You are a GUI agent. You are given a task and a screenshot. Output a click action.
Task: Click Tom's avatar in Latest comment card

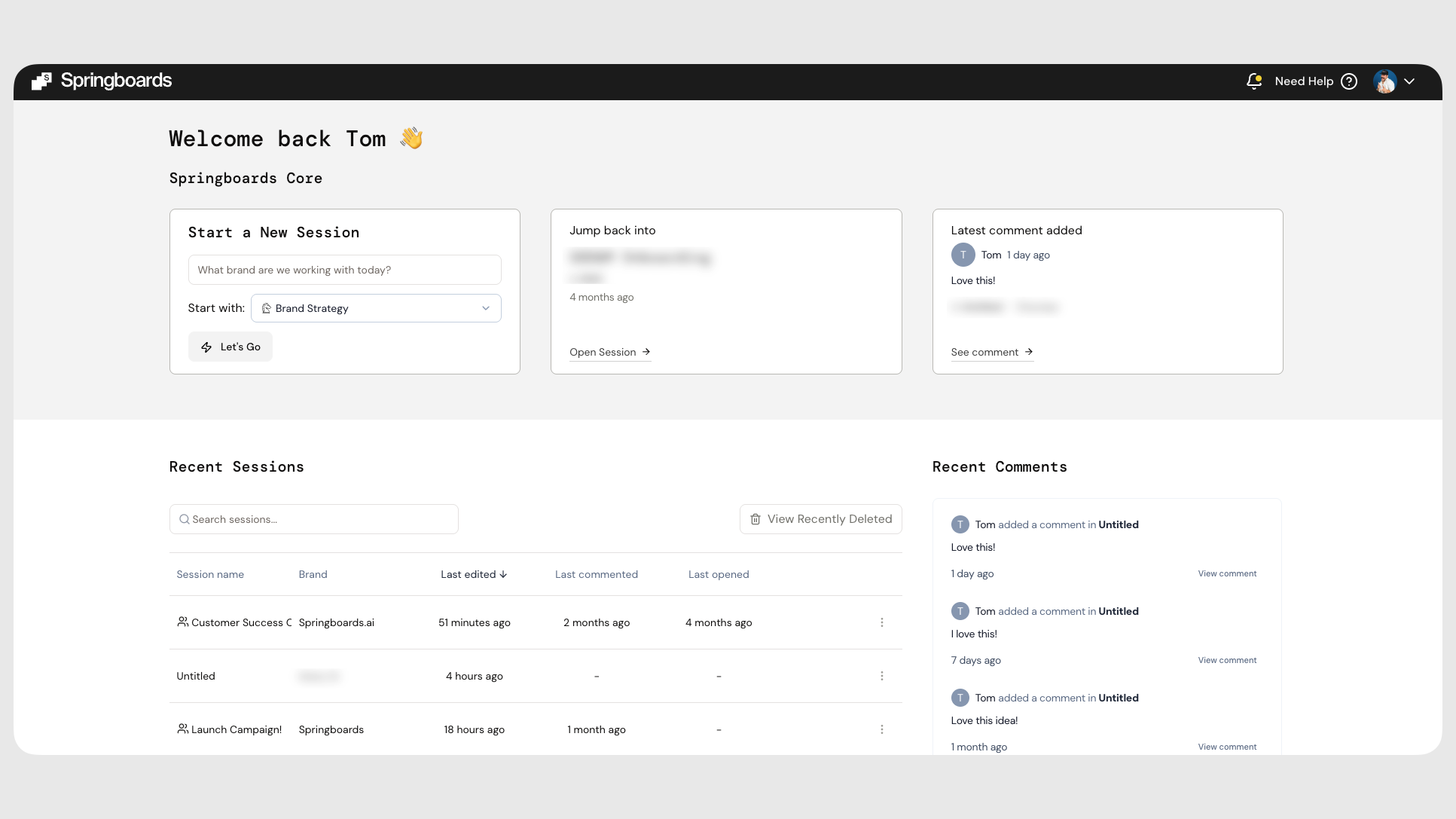963,255
